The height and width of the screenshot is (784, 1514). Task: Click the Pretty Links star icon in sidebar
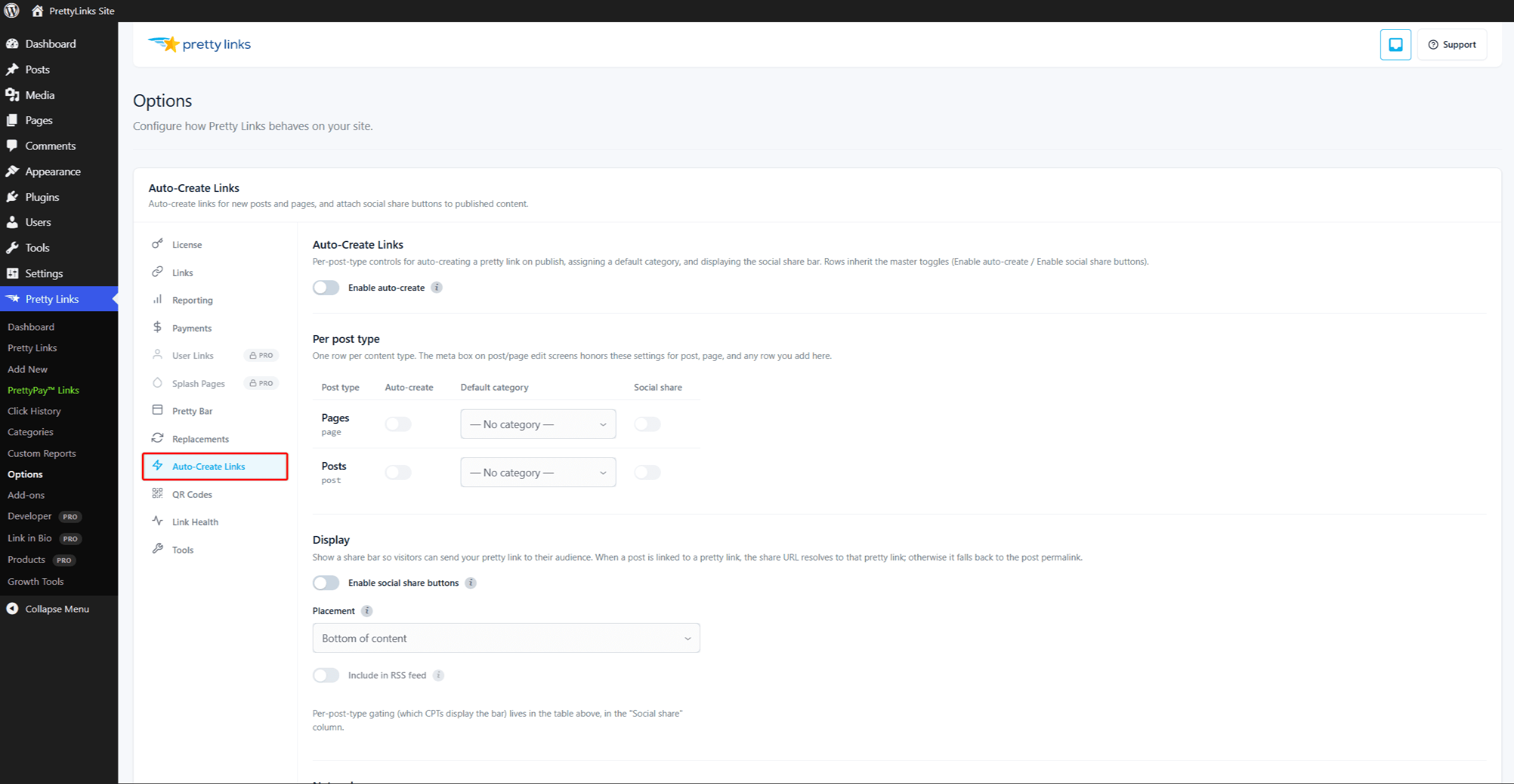12,299
